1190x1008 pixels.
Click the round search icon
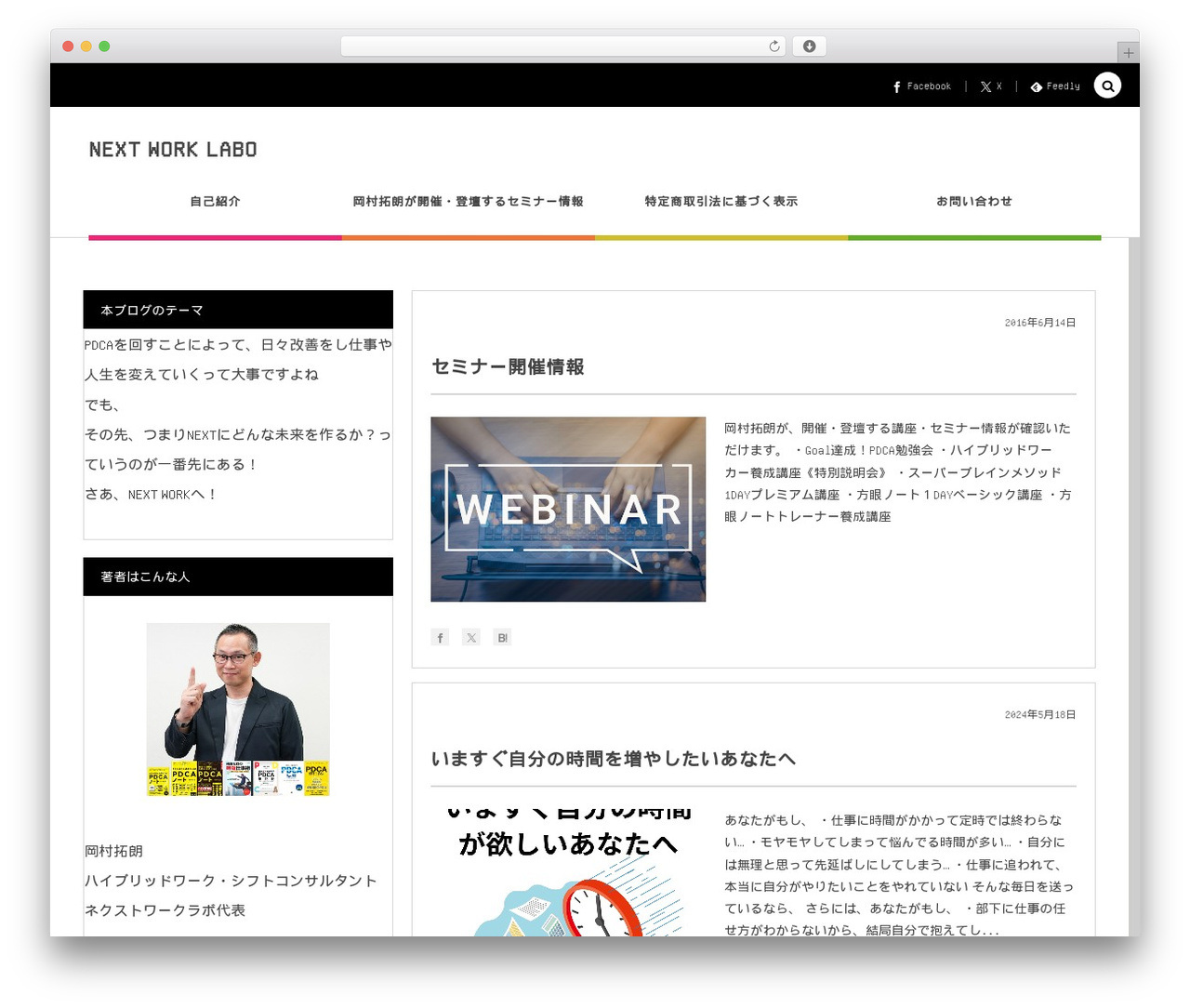1107,86
